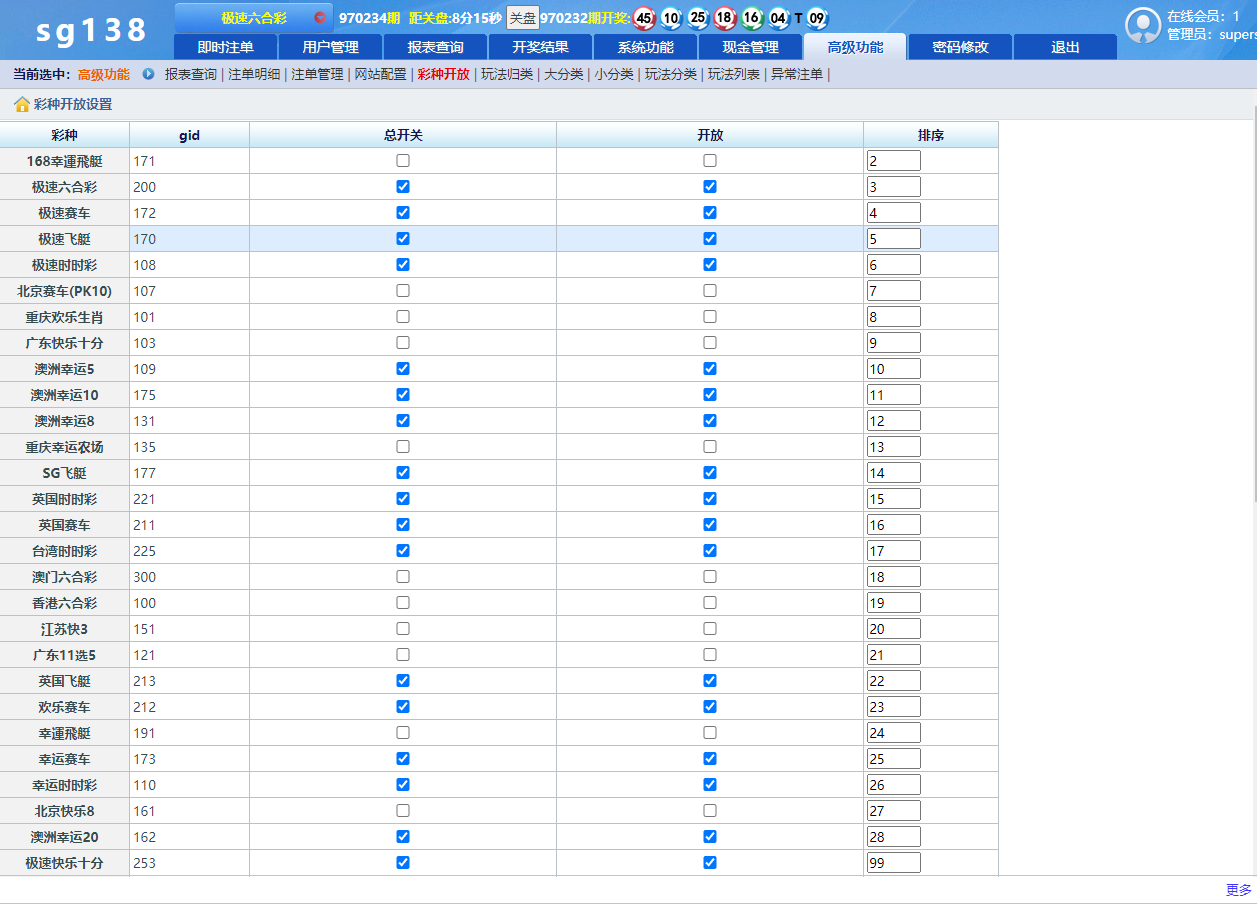
Task: Check 开放 for 澳门六合彩
Action: [710, 576]
